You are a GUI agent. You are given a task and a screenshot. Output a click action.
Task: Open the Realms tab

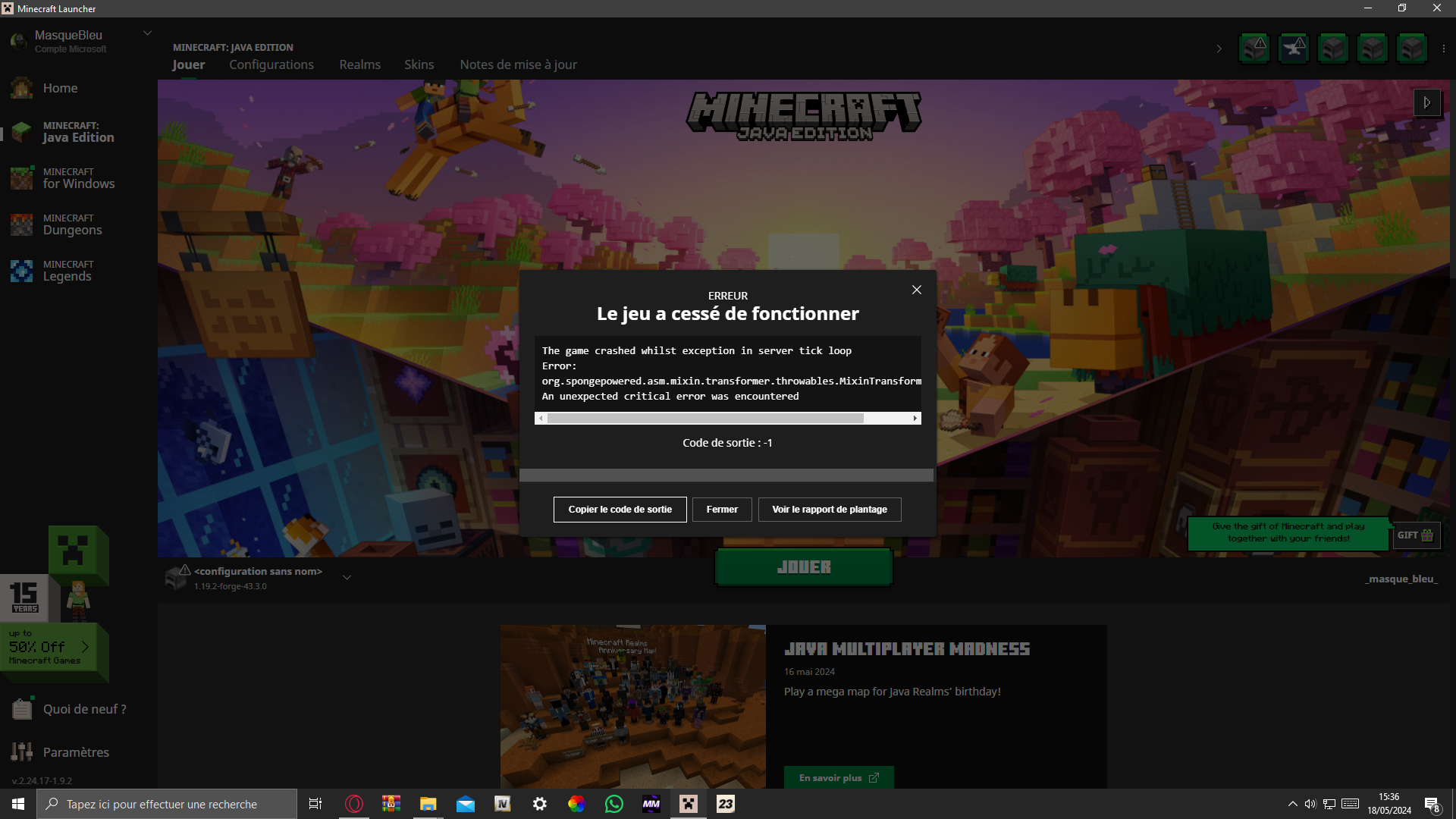click(360, 64)
